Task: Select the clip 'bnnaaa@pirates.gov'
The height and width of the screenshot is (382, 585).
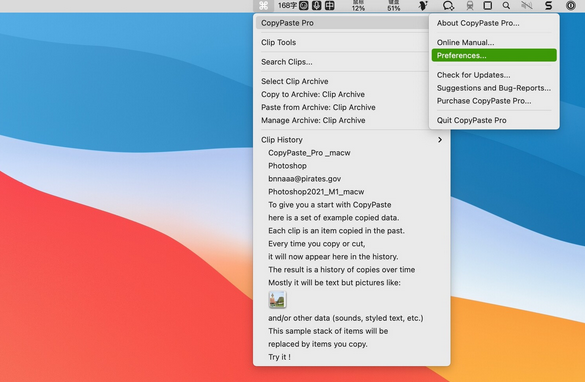Action: pos(351,179)
